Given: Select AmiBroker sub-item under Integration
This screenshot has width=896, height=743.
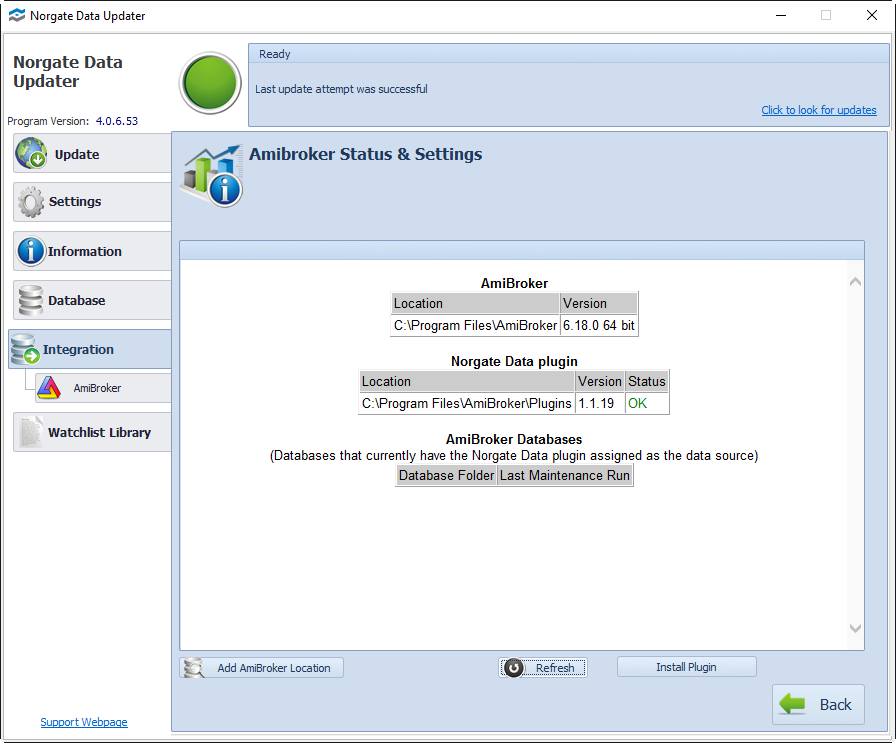Looking at the screenshot, I should [x=103, y=388].
